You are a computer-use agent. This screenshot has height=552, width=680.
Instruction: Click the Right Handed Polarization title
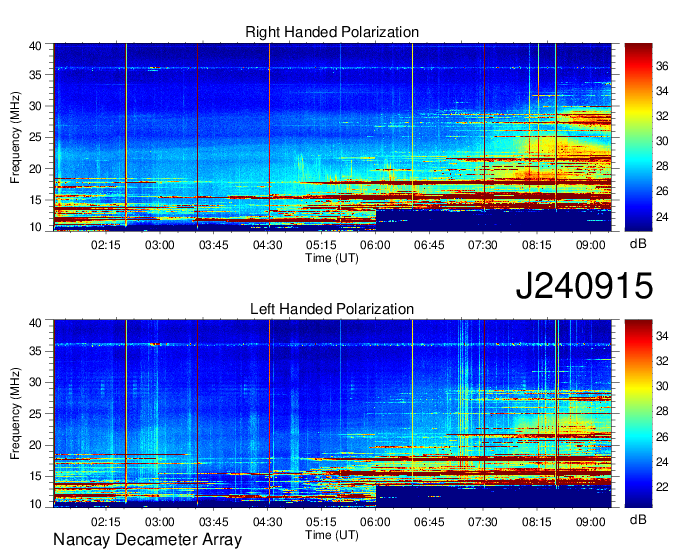click(x=332, y=32)
